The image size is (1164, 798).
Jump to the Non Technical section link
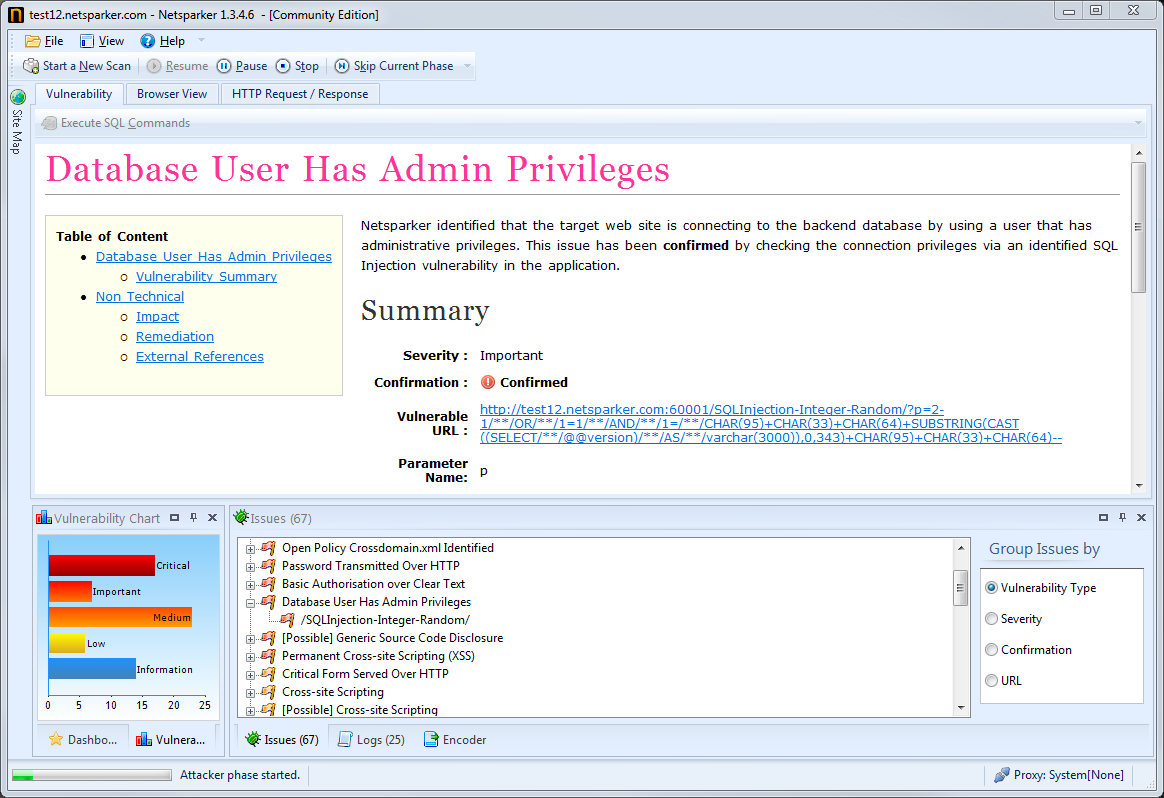point(140,296)
